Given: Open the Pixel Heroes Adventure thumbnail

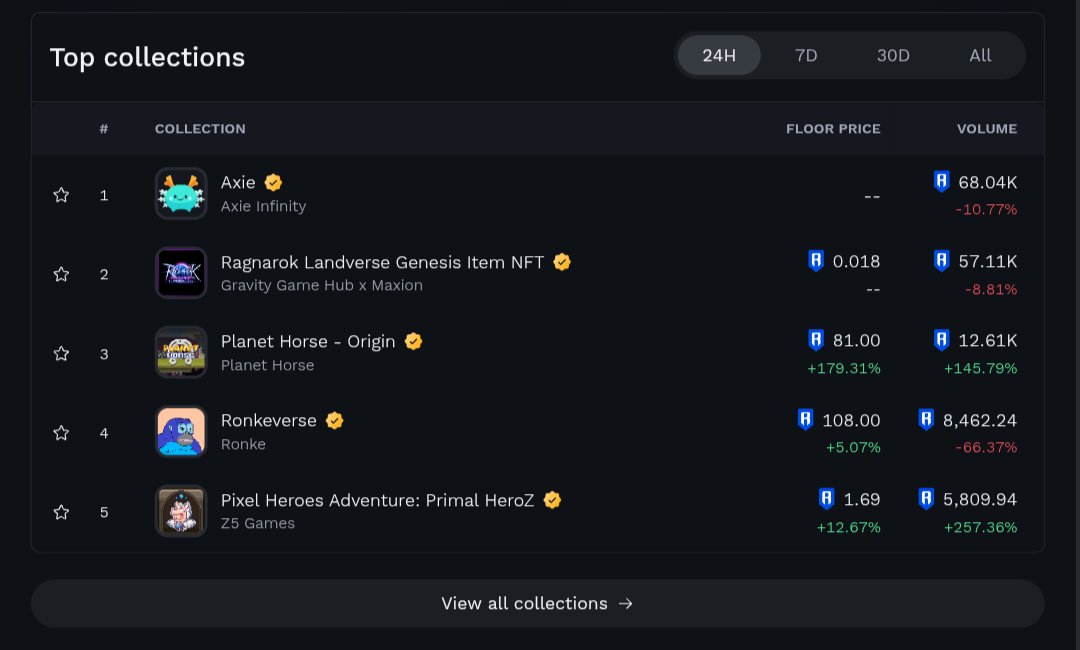Looking at the screenshot, I should click(181, 511).
